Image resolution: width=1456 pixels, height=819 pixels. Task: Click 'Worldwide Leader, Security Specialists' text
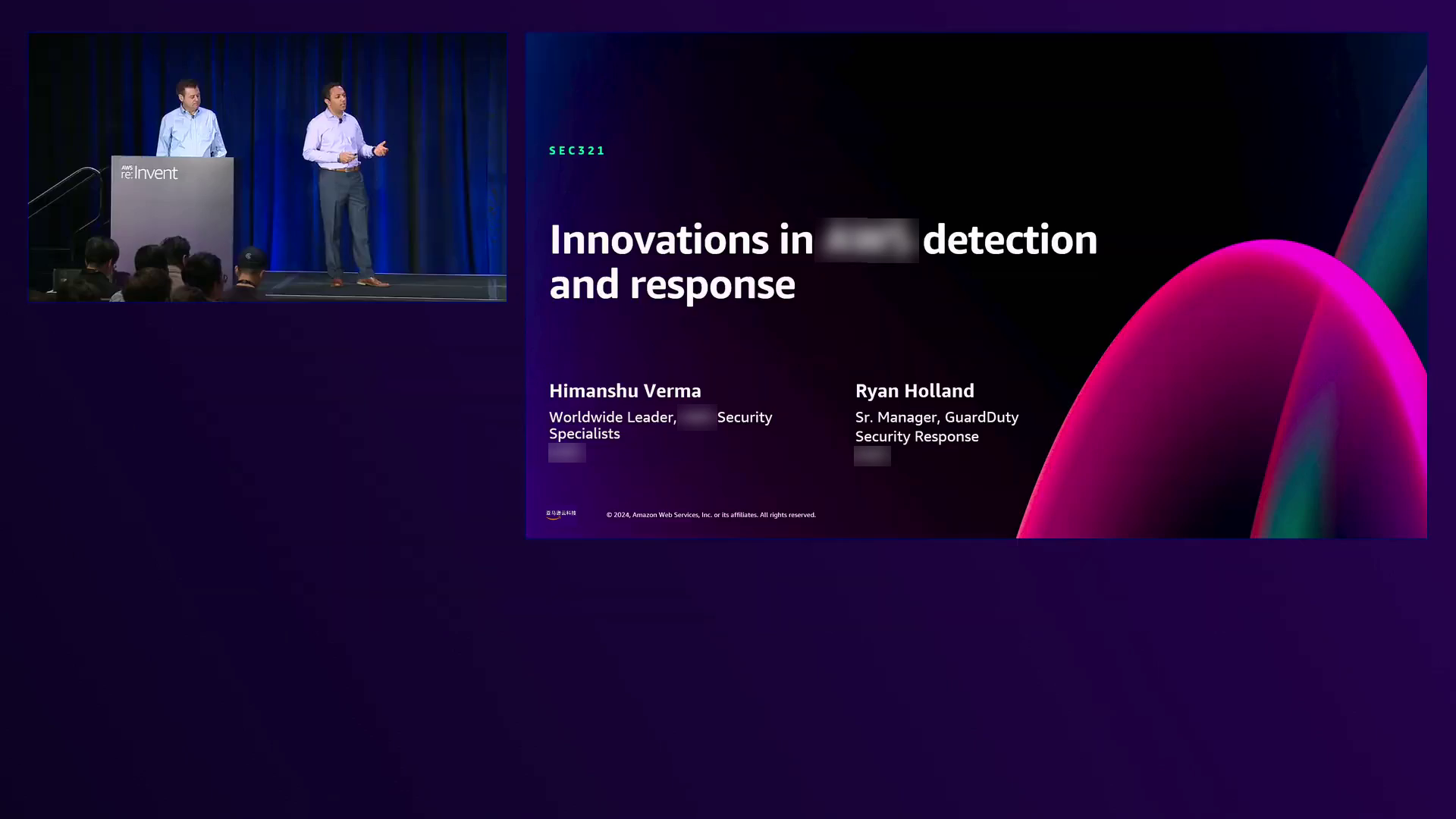pos(661,425)
